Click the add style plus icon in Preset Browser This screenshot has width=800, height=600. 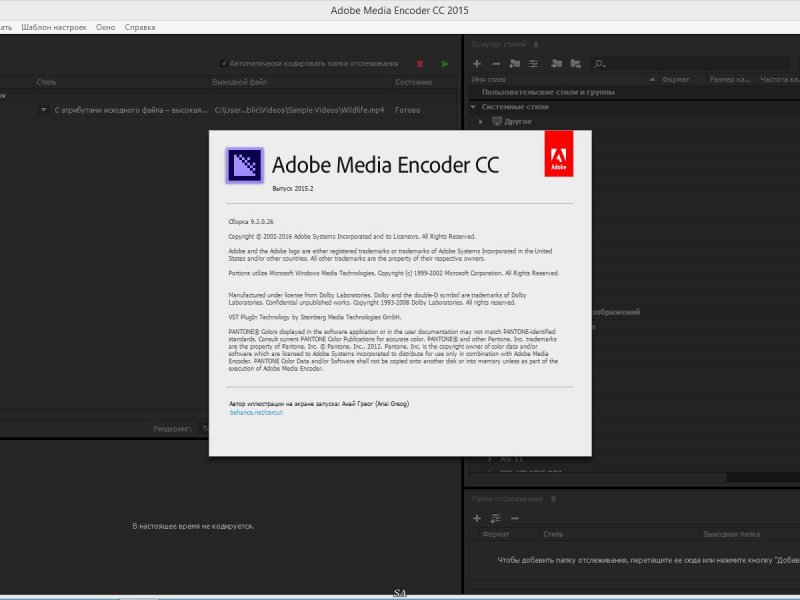pyautogui.click(x=477, y=64)
